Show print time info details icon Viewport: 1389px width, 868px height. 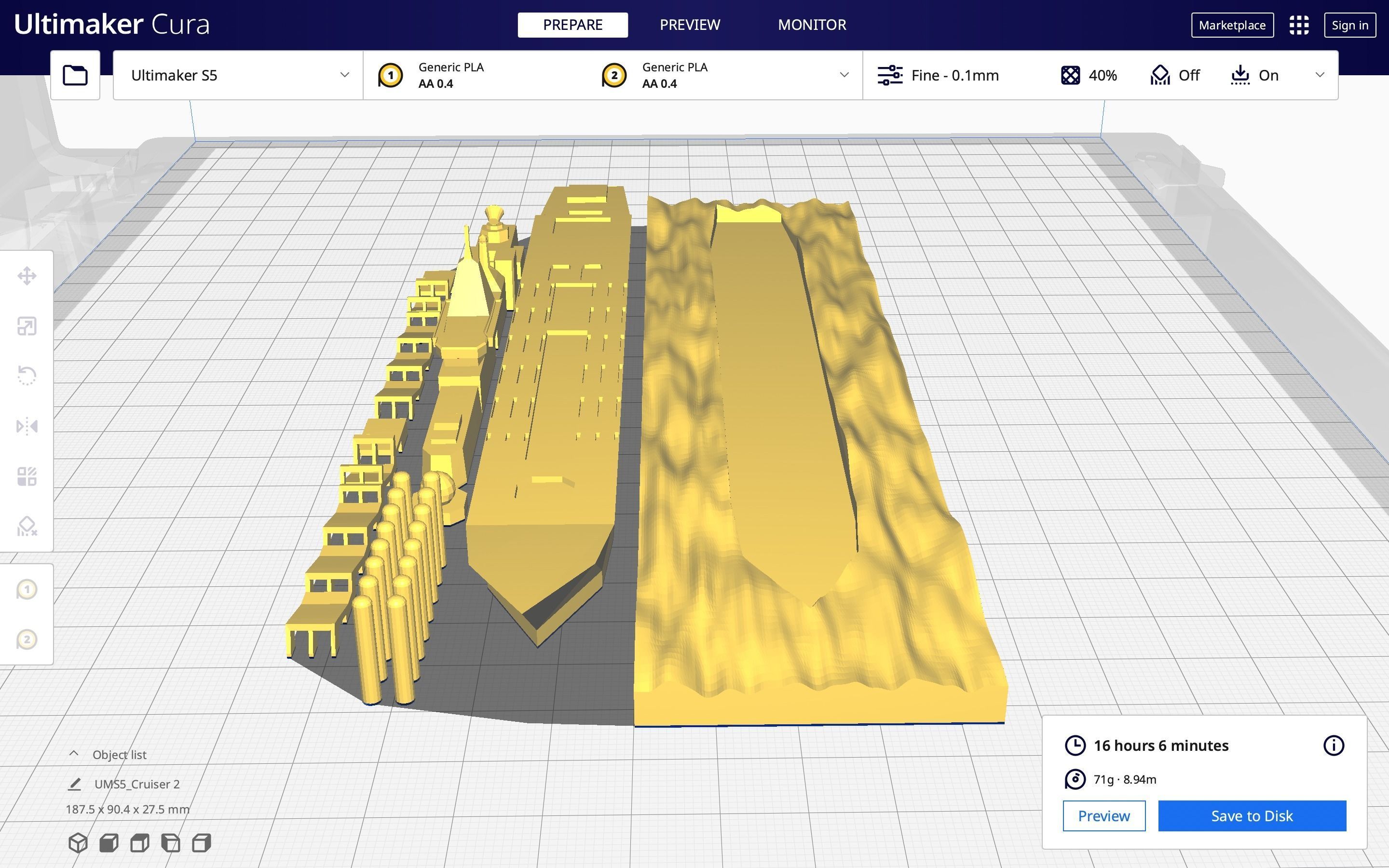1333,746
